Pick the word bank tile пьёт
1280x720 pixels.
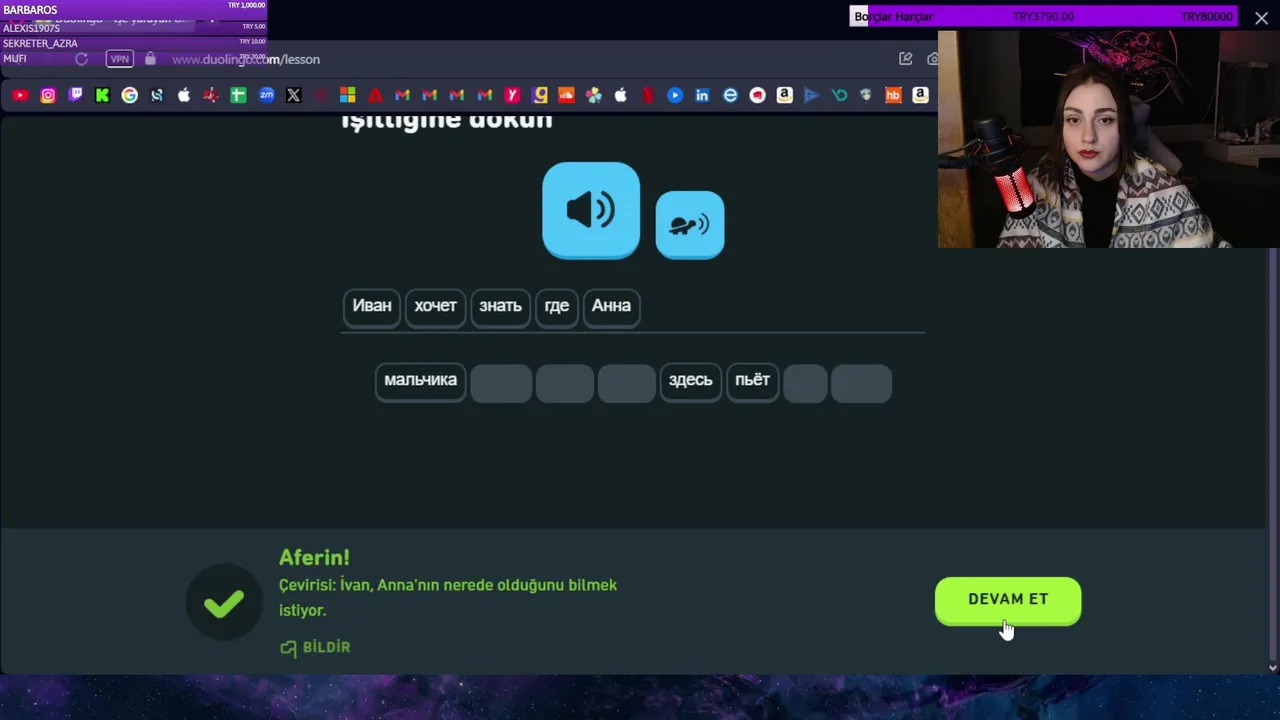(752, 381)
